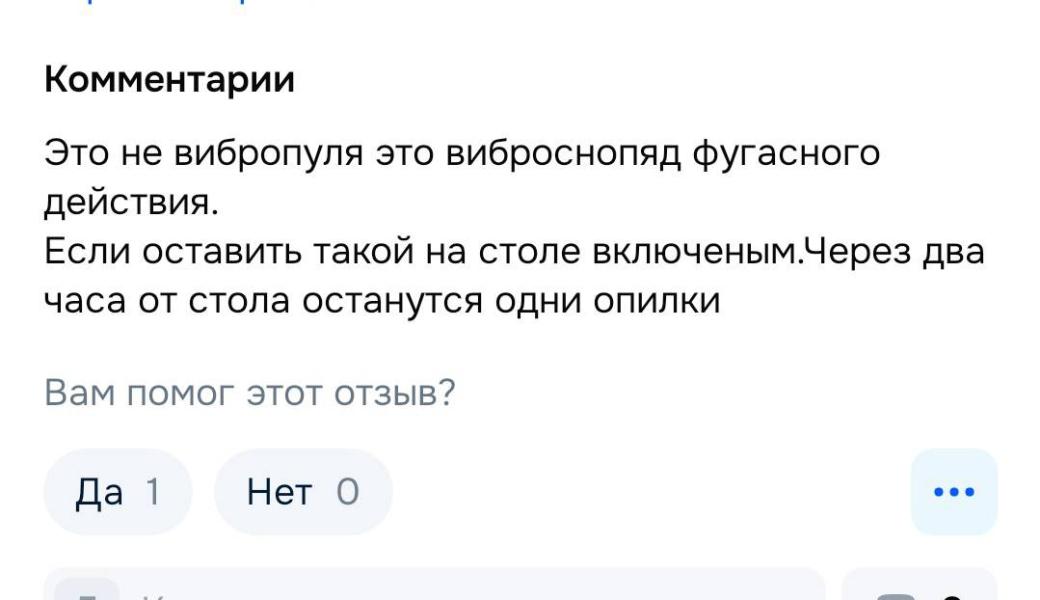Click the Нет vote count 0
The height and width of the screenshot is (600, 1040).
(x=348, y=492)
